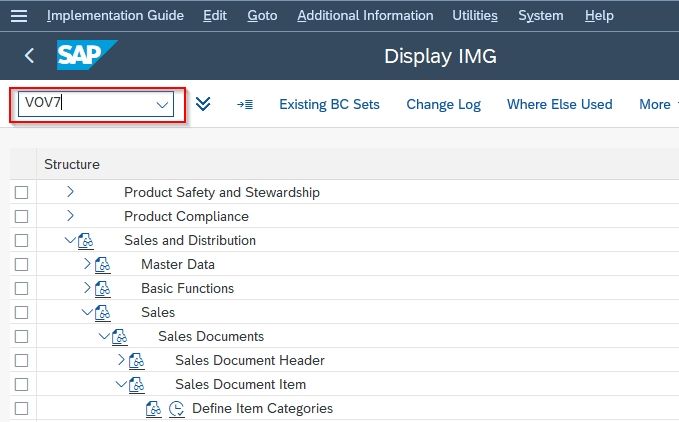Select the Product Safety and Stewardship text

tap(222, 192)
